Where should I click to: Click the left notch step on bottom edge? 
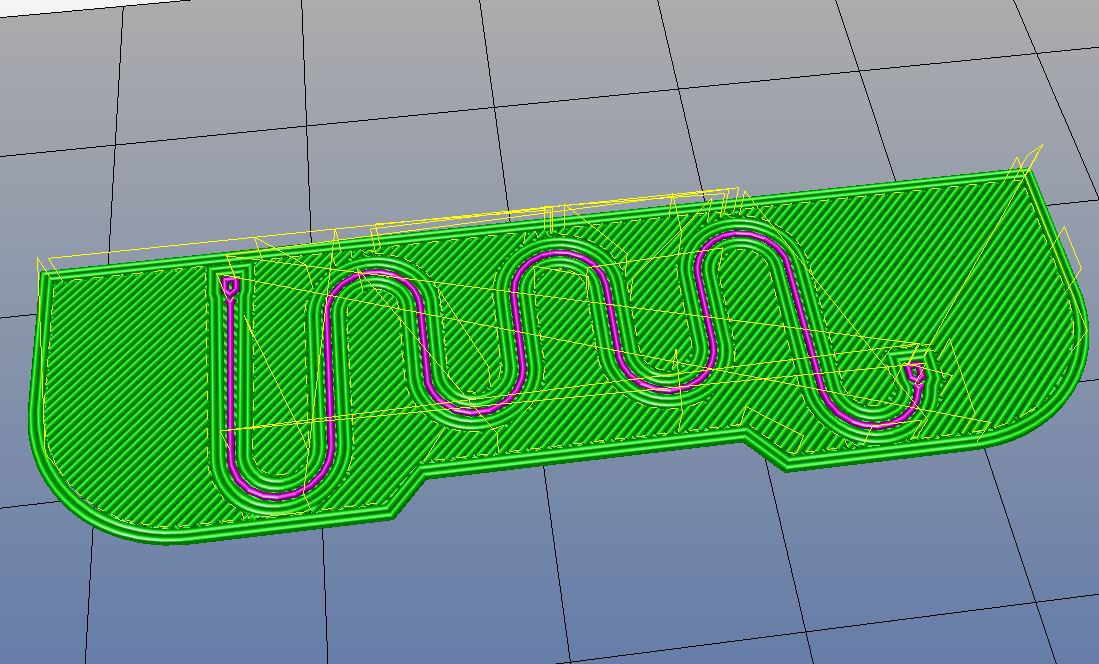click(x=410, y=494)
